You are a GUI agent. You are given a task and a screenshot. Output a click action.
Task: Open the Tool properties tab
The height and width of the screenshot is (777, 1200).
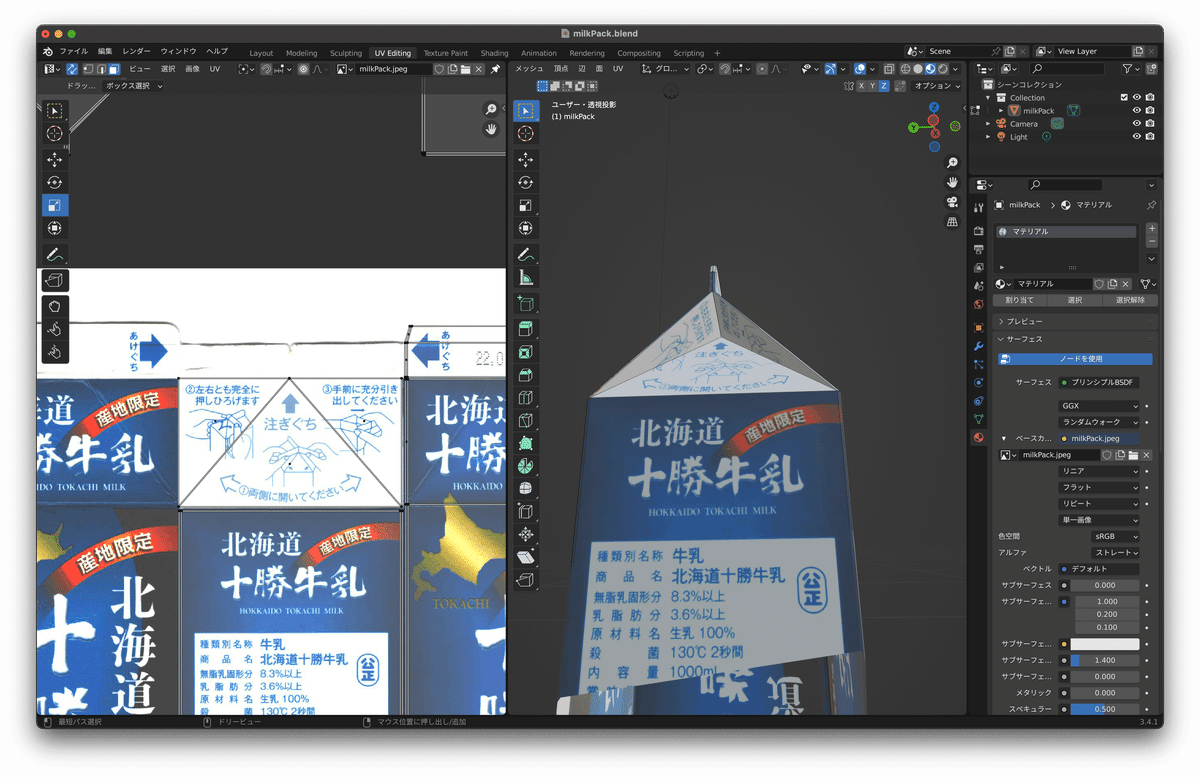[979, 207]
